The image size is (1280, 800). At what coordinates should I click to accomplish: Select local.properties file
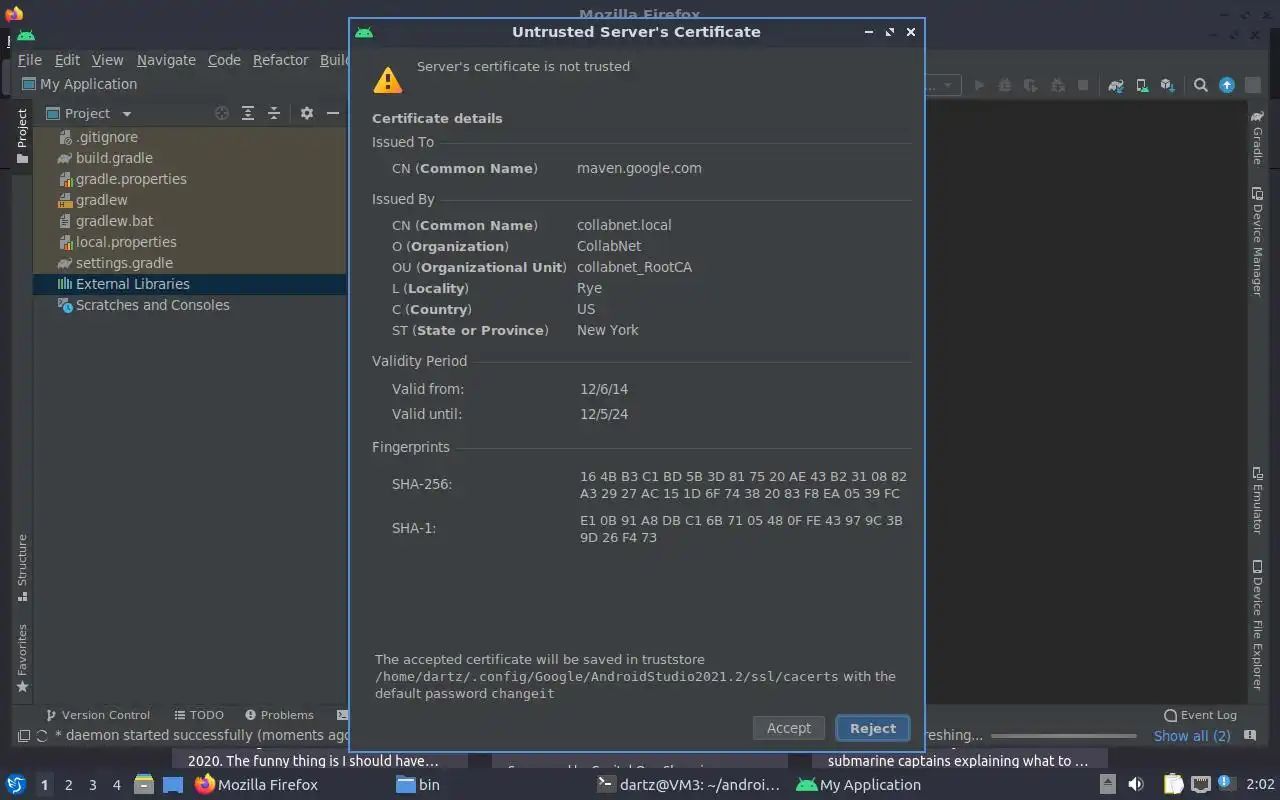(190, 242)
